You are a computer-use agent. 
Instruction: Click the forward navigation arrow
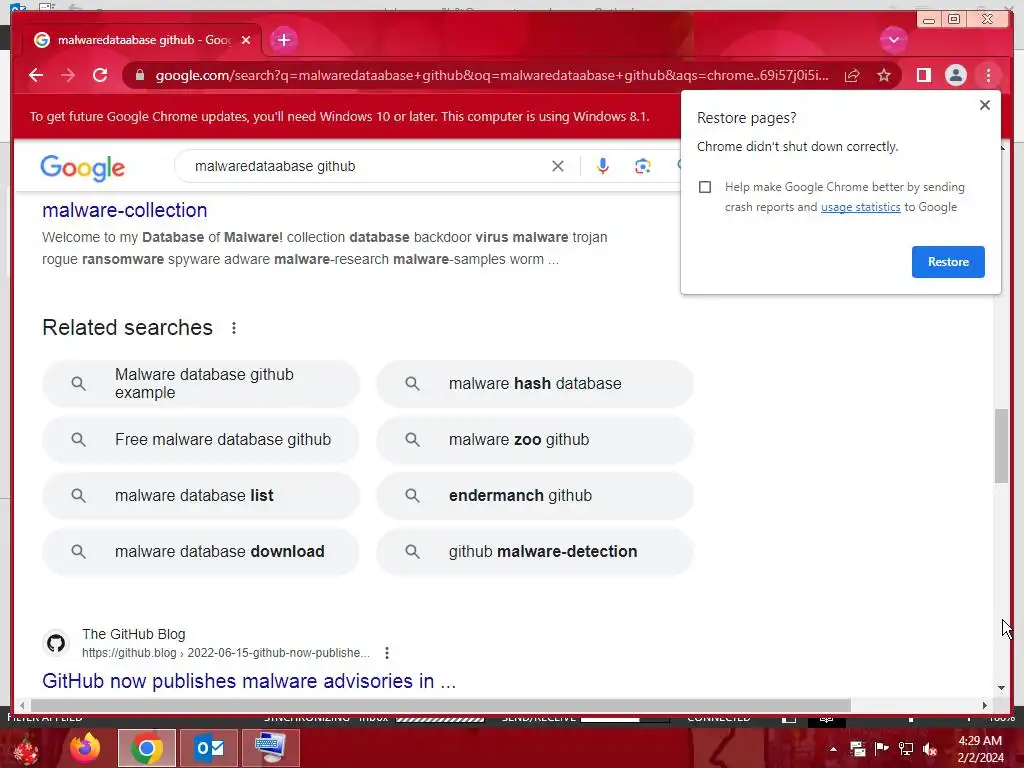click(68, 76)
